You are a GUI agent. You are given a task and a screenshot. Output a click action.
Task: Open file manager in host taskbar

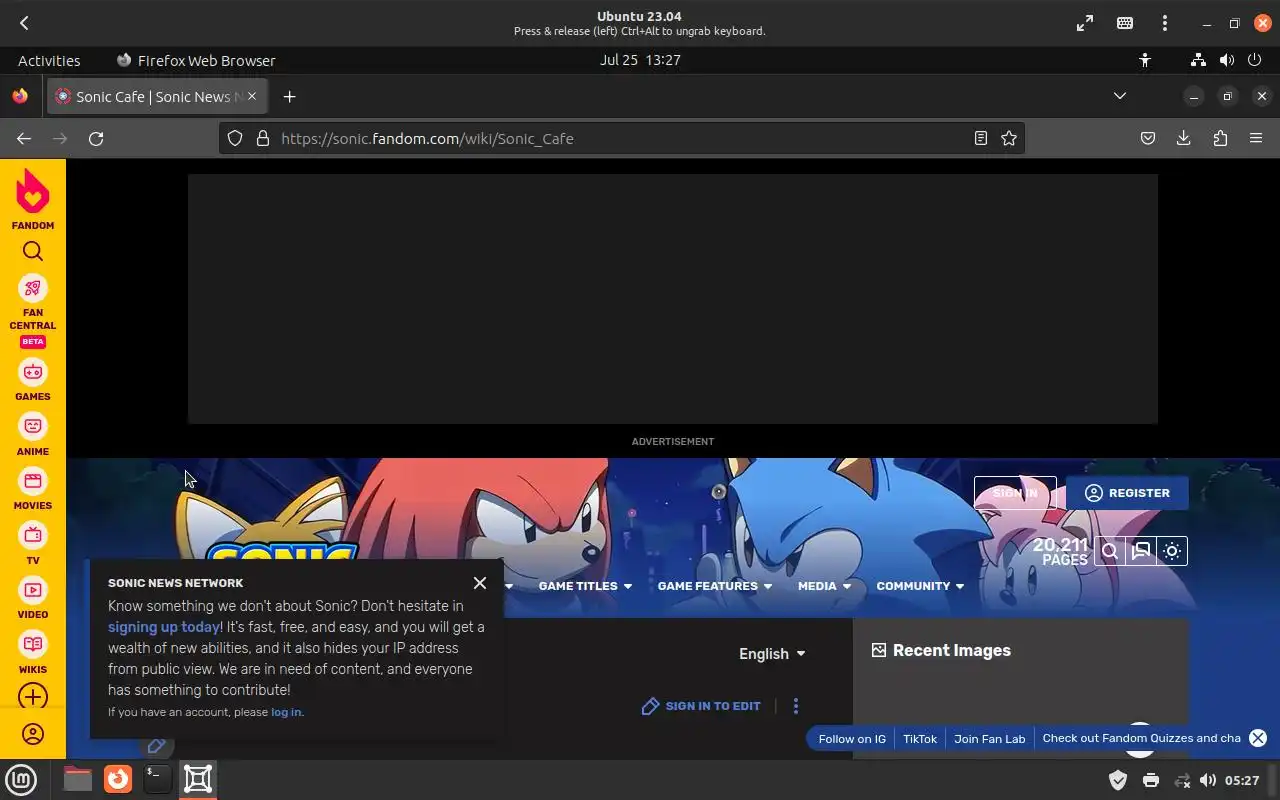(77, 779)
